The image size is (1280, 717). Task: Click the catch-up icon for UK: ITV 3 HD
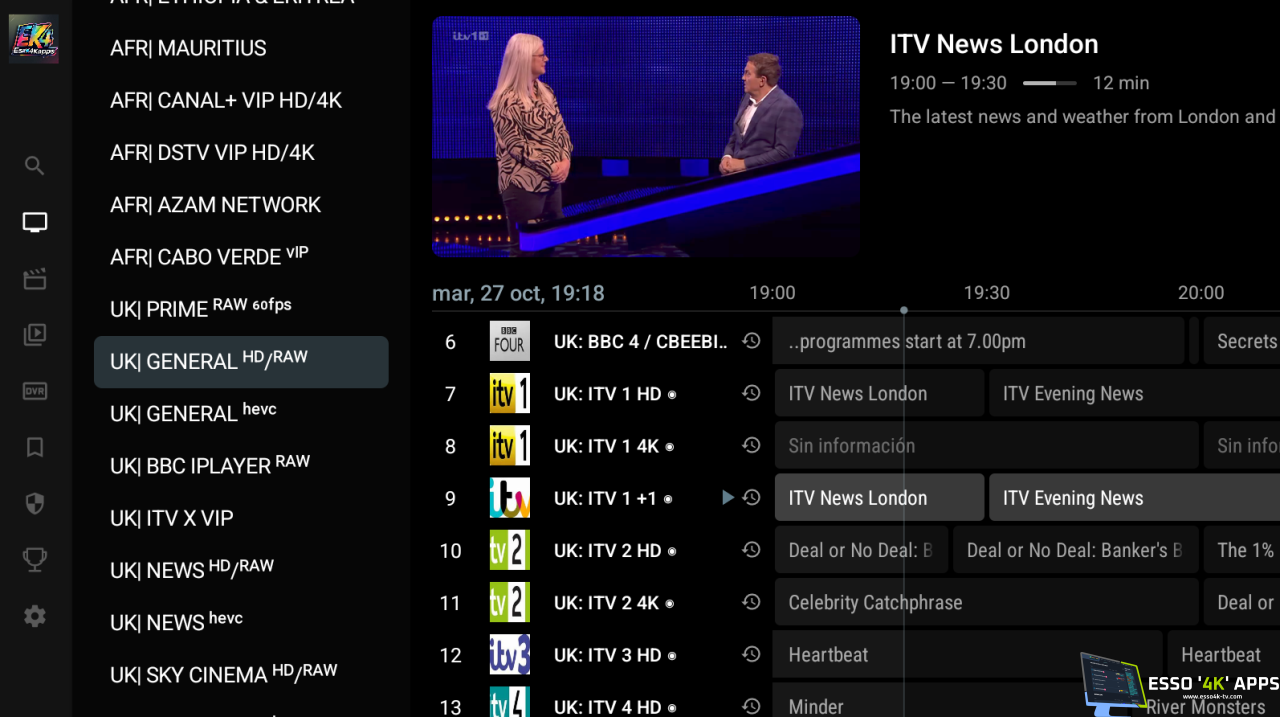752,654
